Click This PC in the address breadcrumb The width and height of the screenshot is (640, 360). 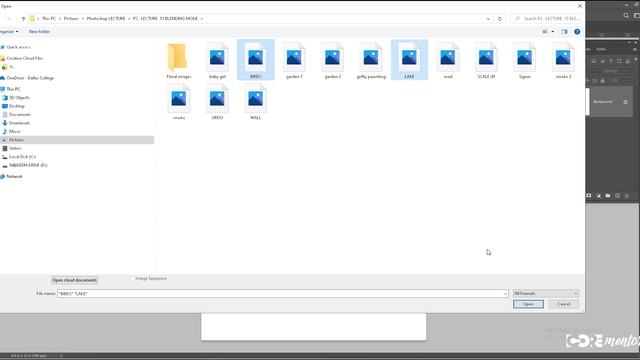[x=49, y=18]
